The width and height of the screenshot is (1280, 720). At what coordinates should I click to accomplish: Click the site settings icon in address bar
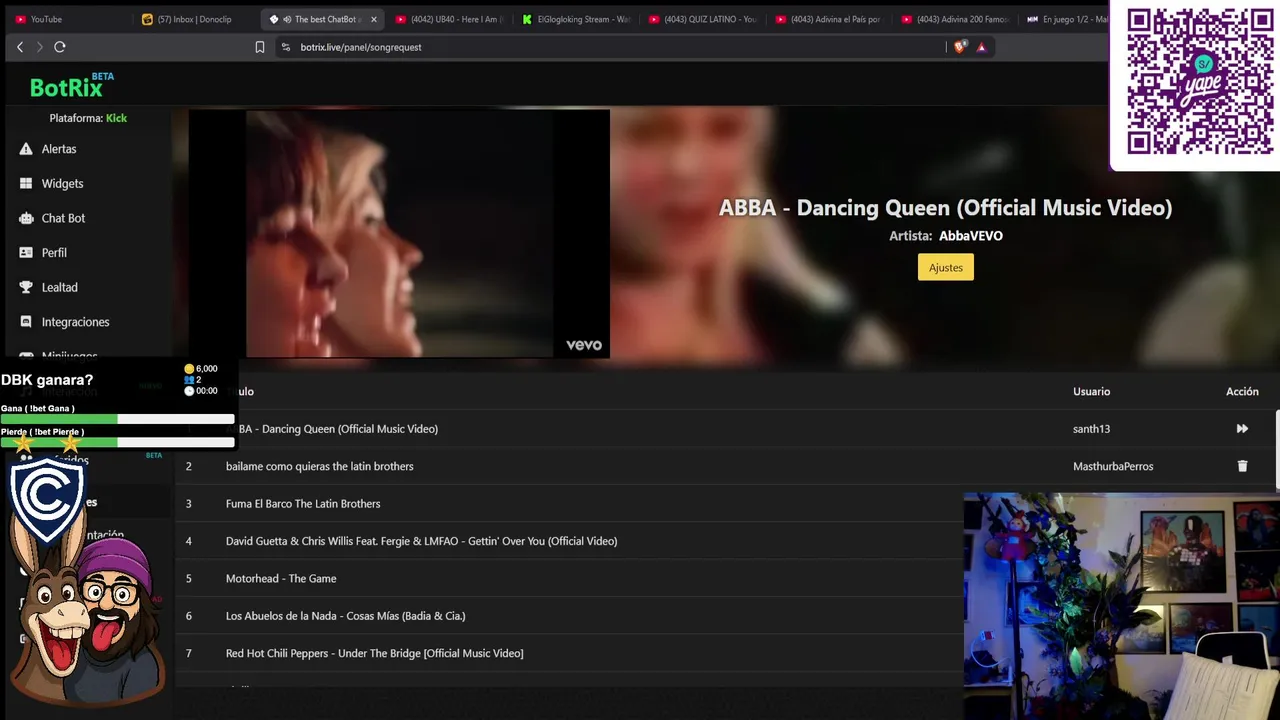[286, 47]
